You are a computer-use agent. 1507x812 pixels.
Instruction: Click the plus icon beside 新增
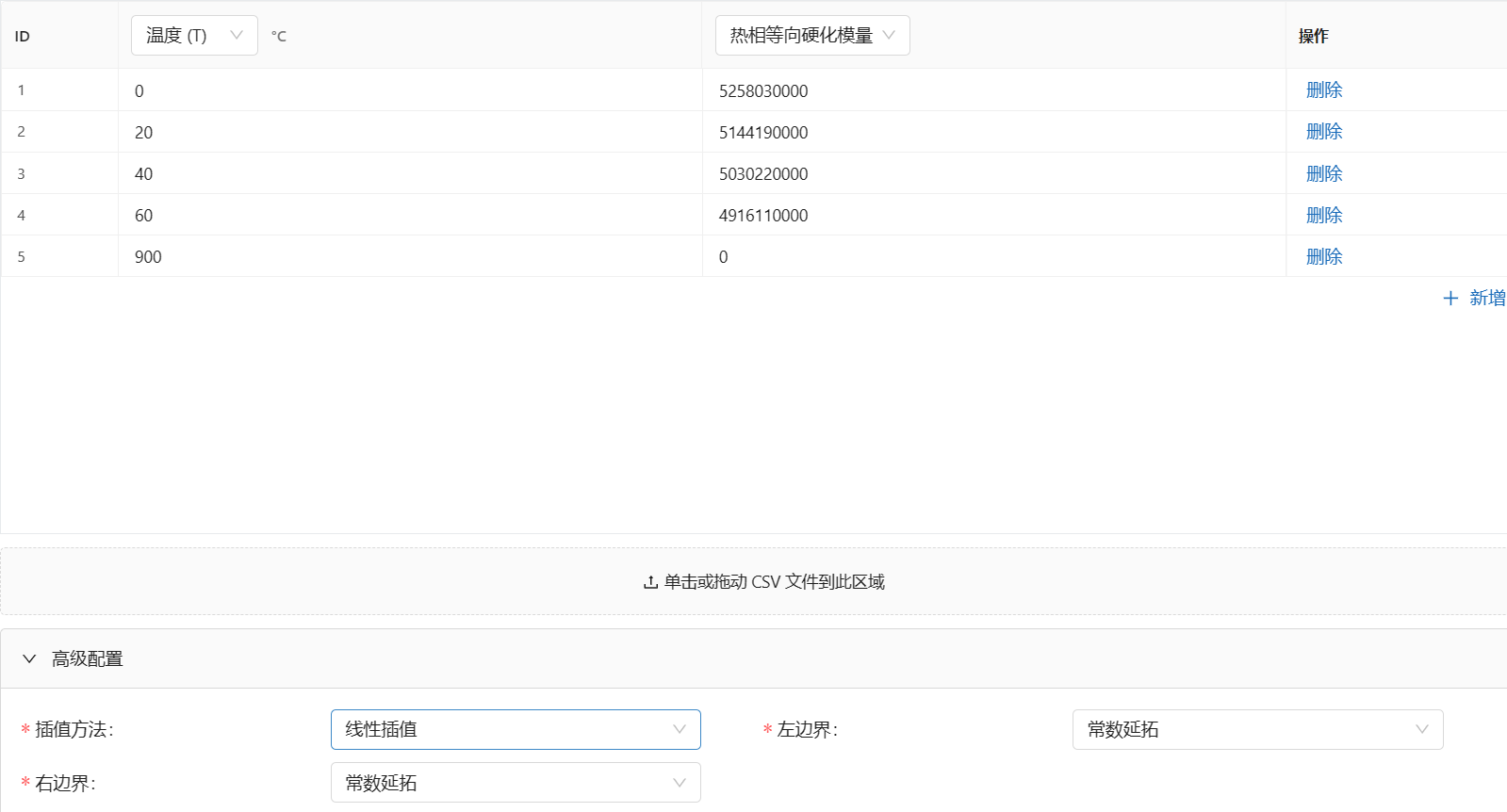coord(1450,298)
